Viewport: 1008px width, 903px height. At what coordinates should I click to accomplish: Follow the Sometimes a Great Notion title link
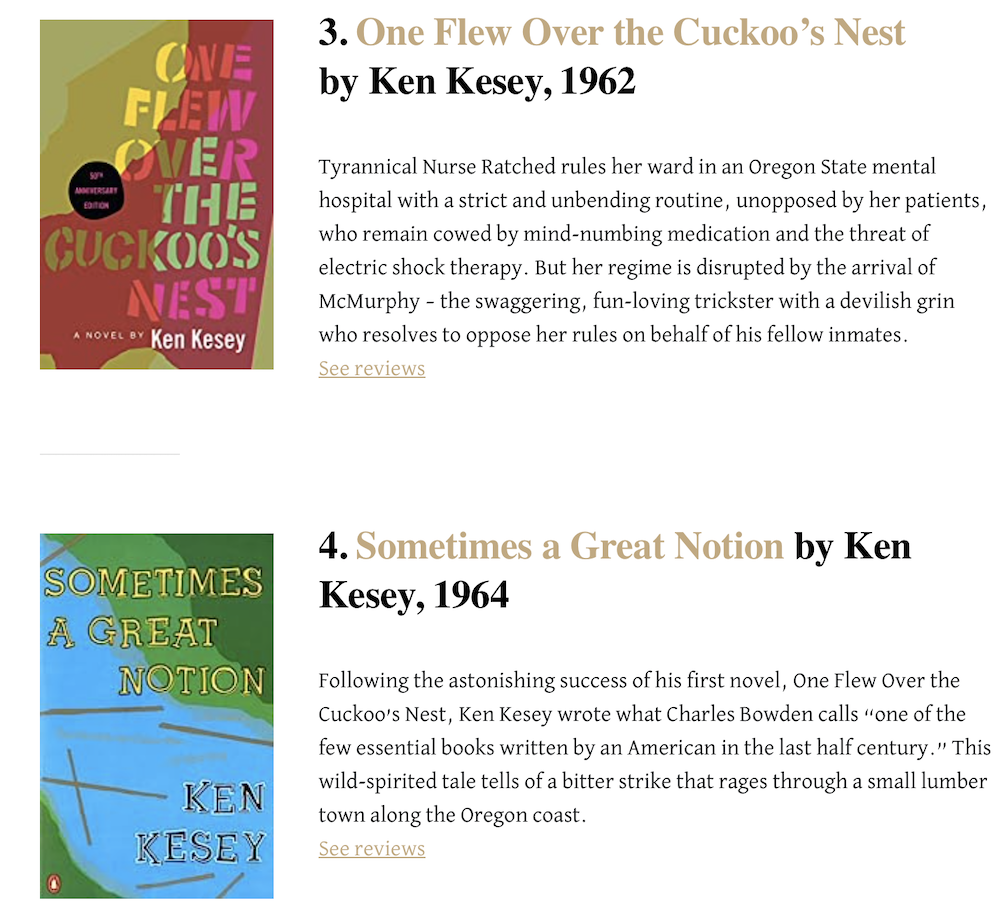[x=569, y=547]
